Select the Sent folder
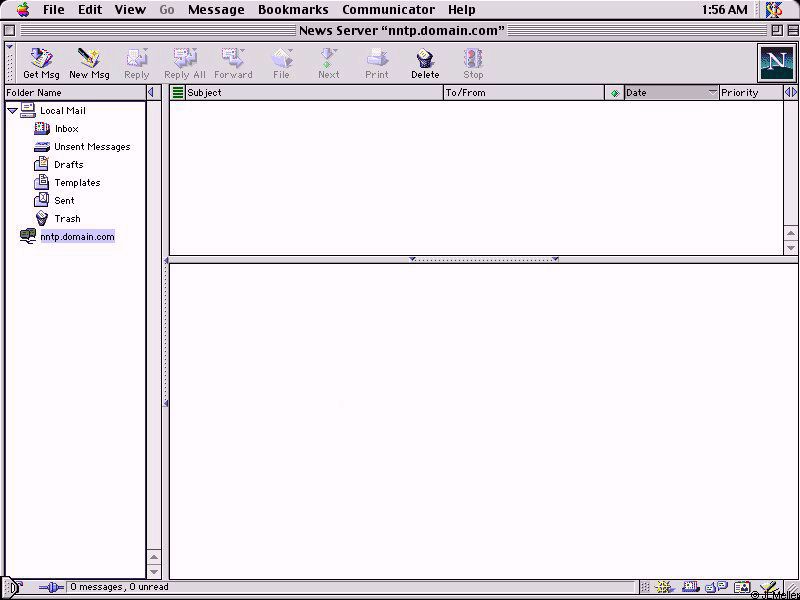The image size is (800, 600). tap(64, 201)
